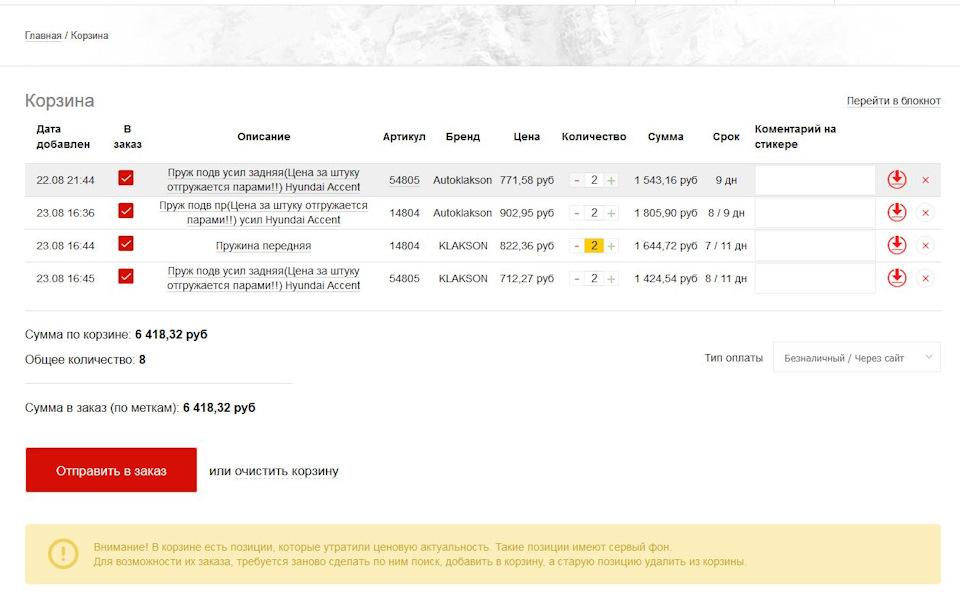Delete Пружина передняя row using X icon
Screen dimensions: 960x595
coord(925,245)
